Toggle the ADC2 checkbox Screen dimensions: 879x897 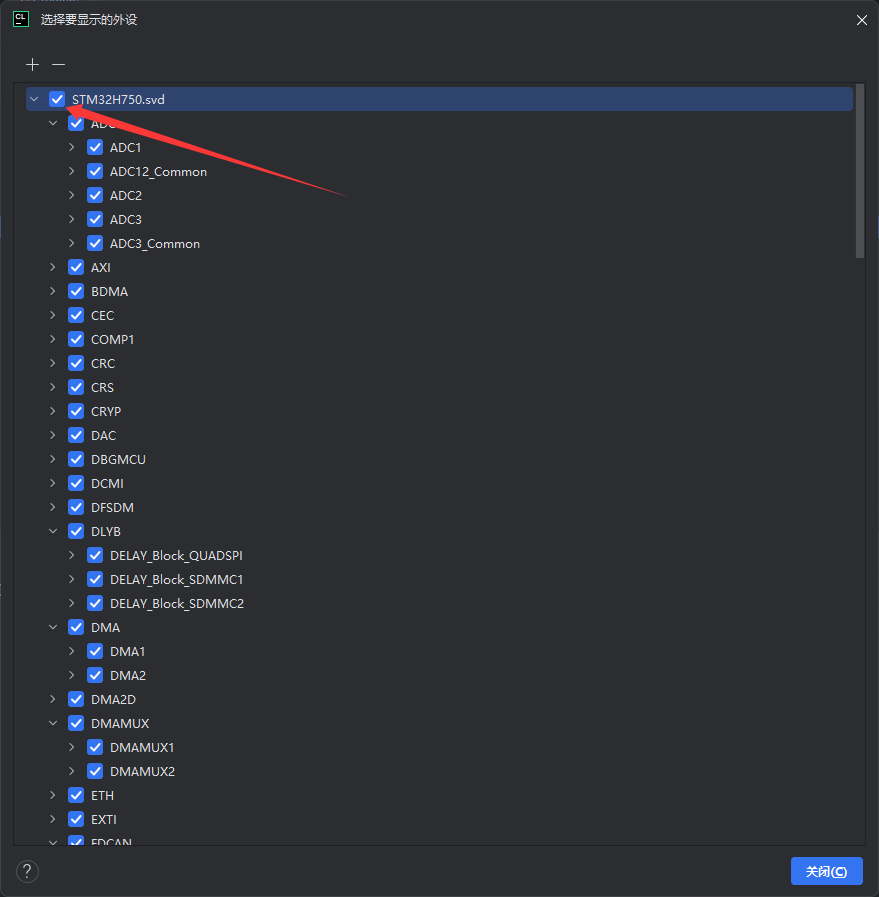(x=95, y=196)
